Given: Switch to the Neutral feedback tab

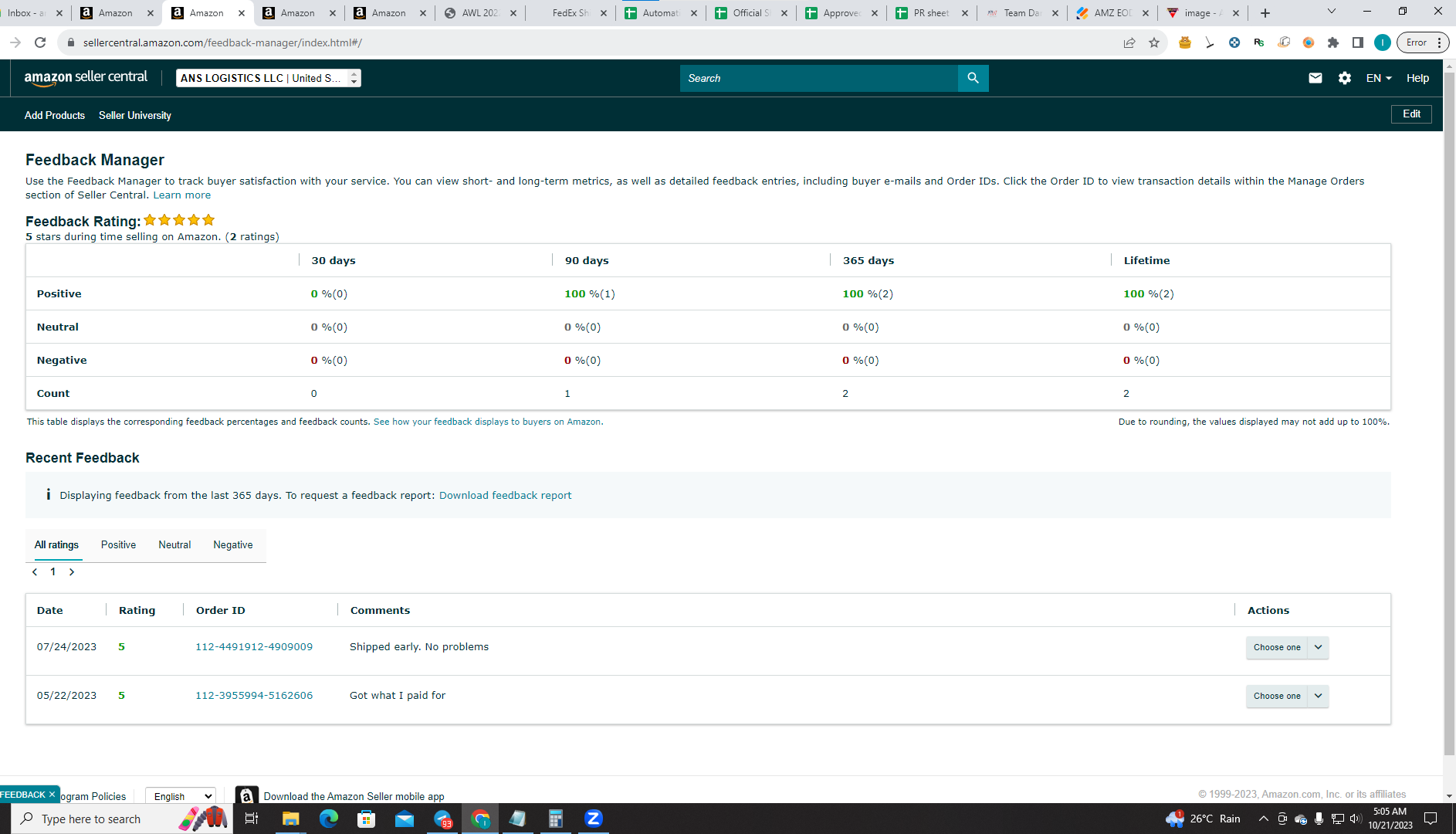Looking at the screenshot, I should click(174, 545).
